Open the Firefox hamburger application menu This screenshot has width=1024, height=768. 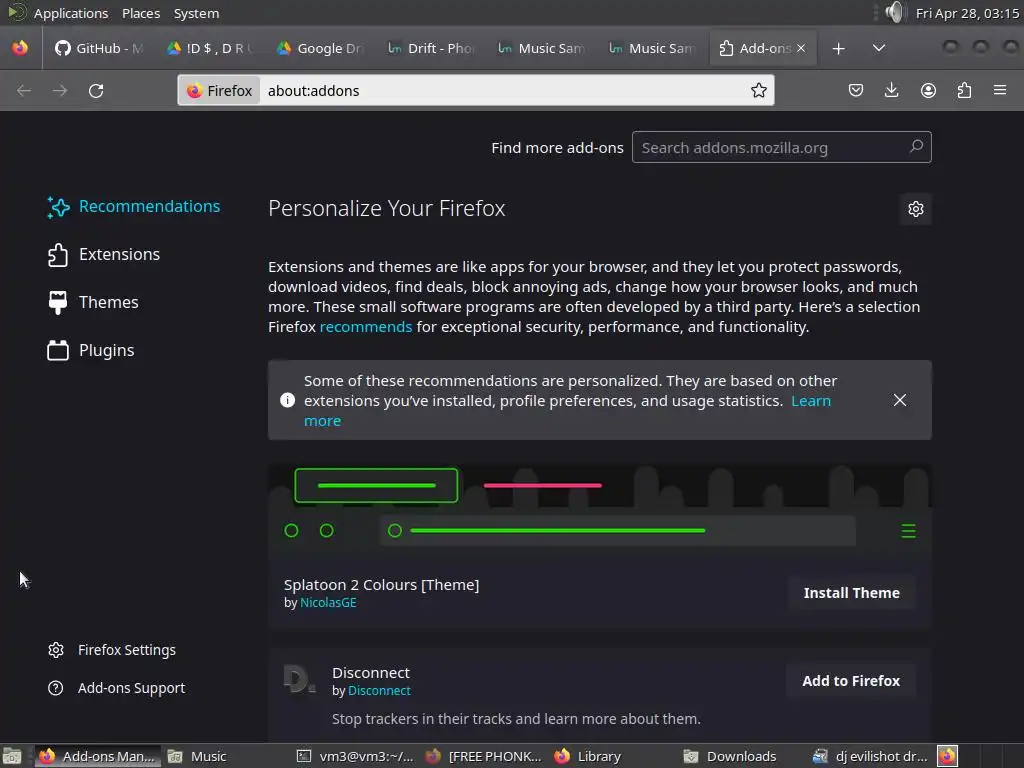[x=1000, y=90]
